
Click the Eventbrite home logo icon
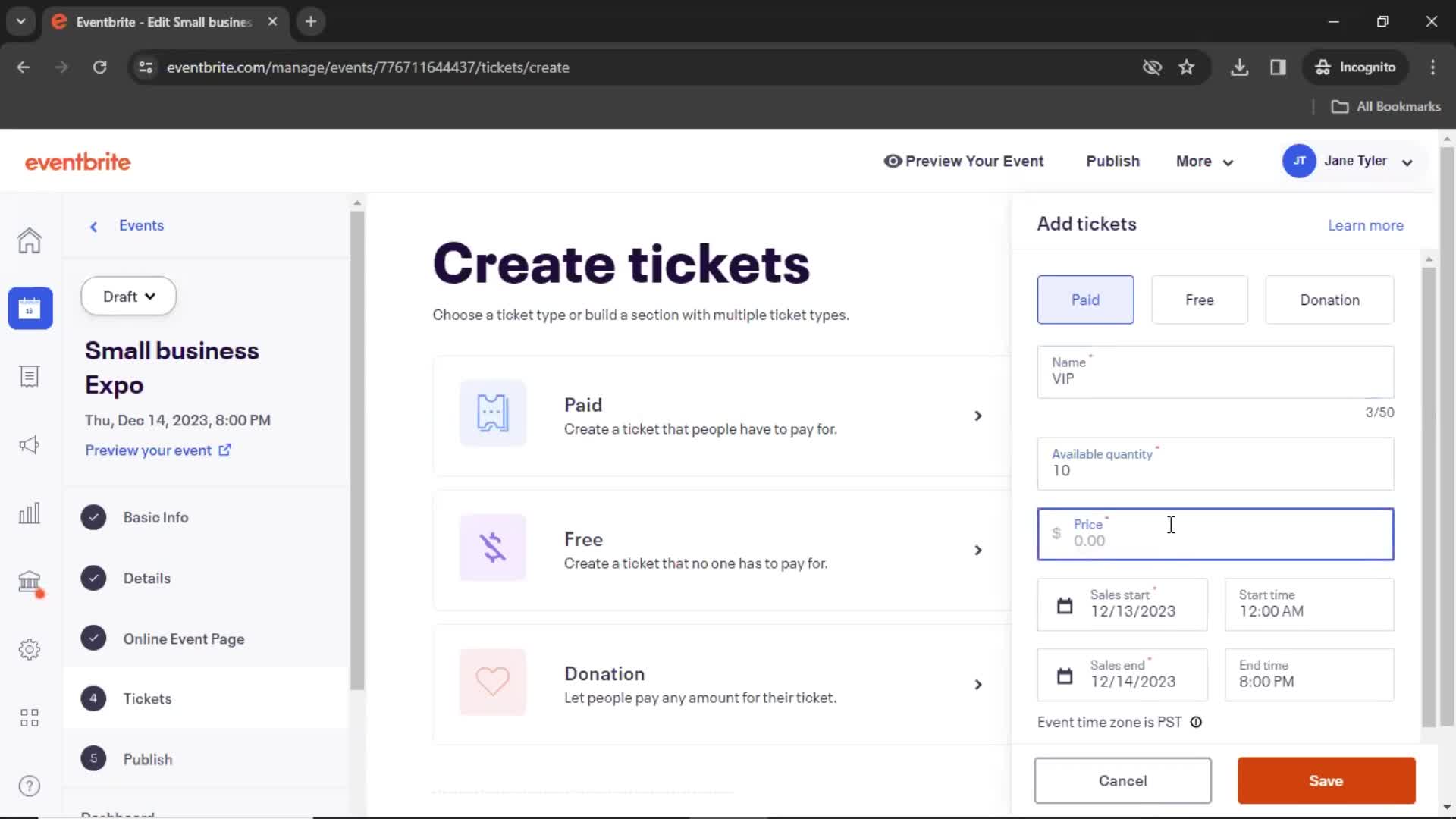pyautogui.click(x=77, y=162)
